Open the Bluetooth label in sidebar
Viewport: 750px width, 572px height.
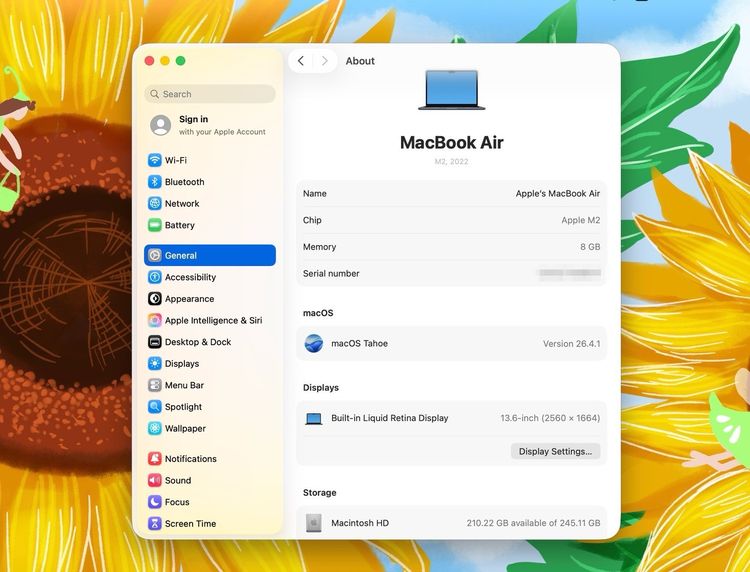point(185,182)
